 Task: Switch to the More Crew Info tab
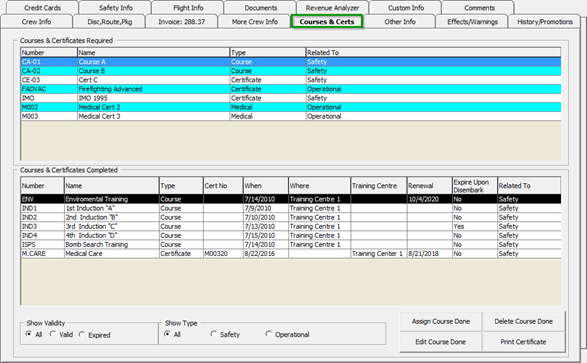[255, 22]
